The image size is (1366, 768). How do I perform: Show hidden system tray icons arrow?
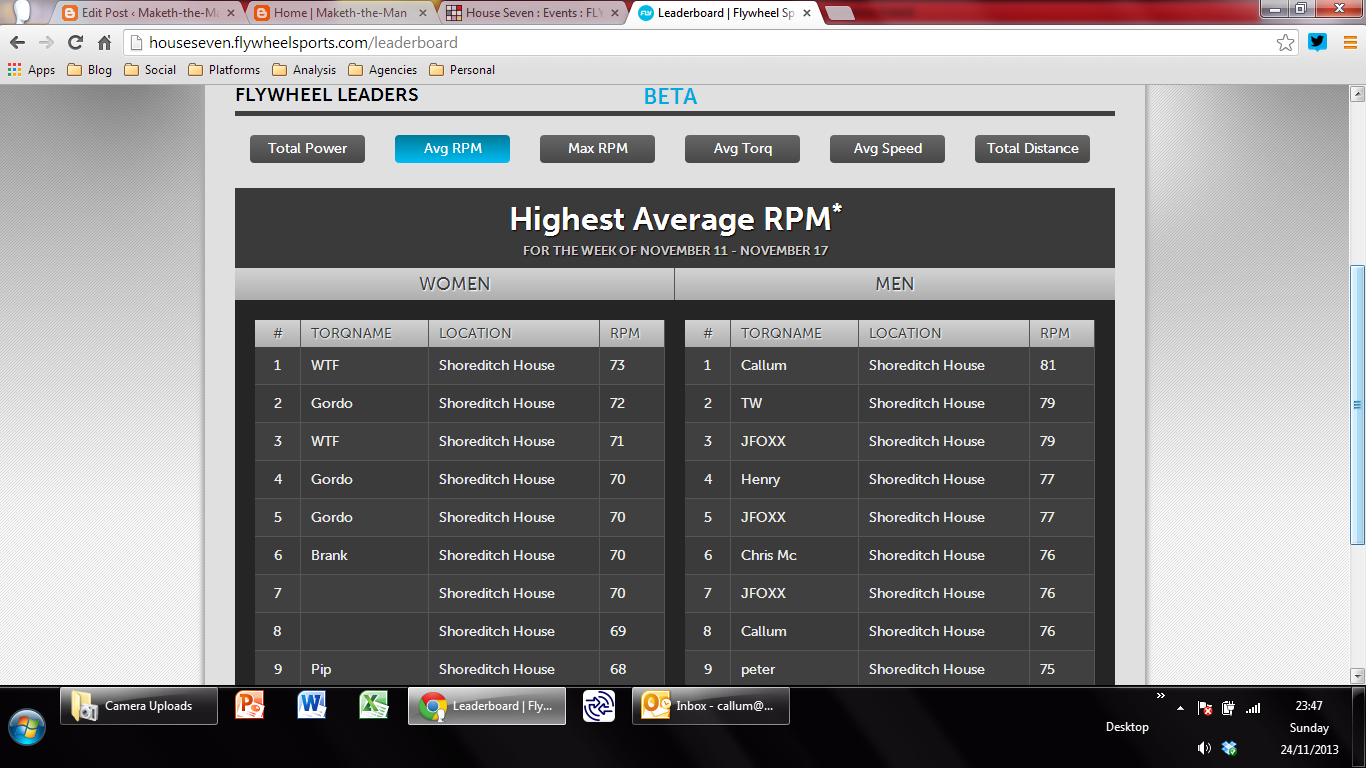[1181, 708]
